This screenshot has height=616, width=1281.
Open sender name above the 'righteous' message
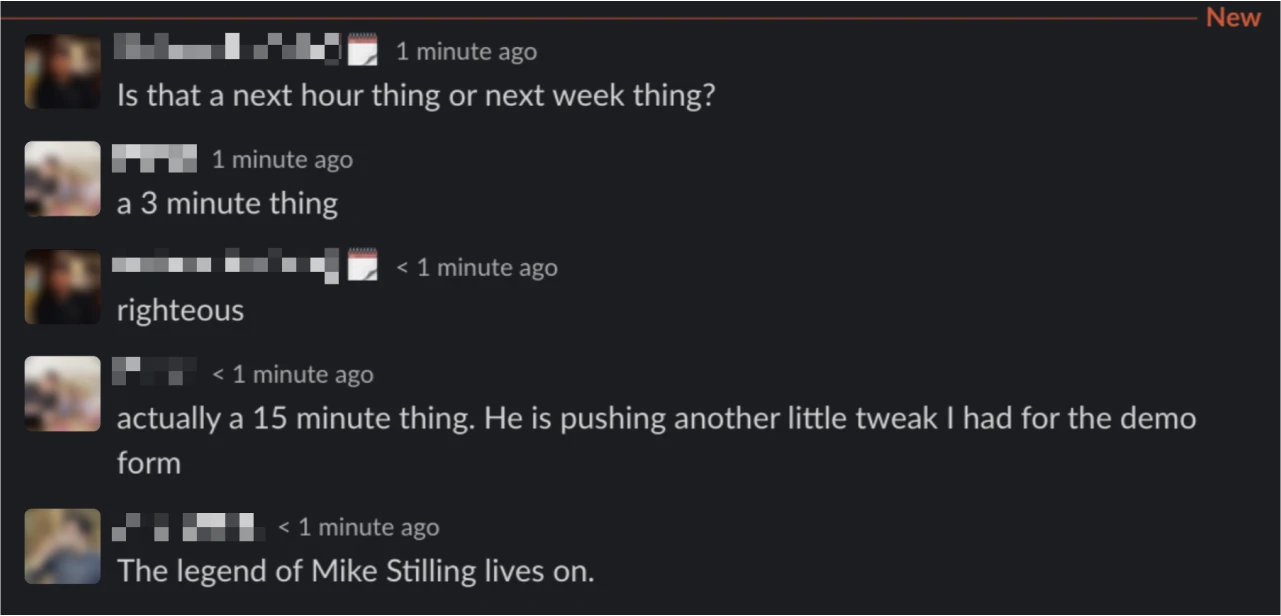click(x=227, y=265)
